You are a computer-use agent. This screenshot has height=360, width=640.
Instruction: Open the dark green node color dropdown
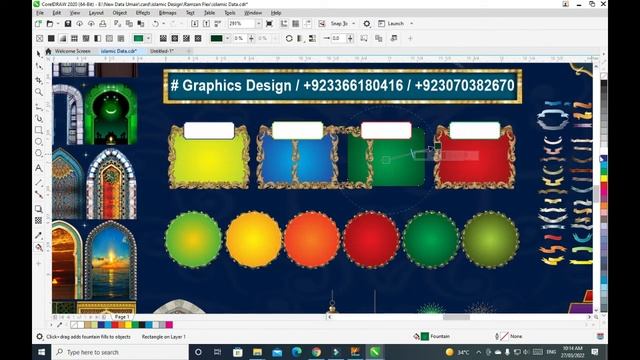[227, 38]
